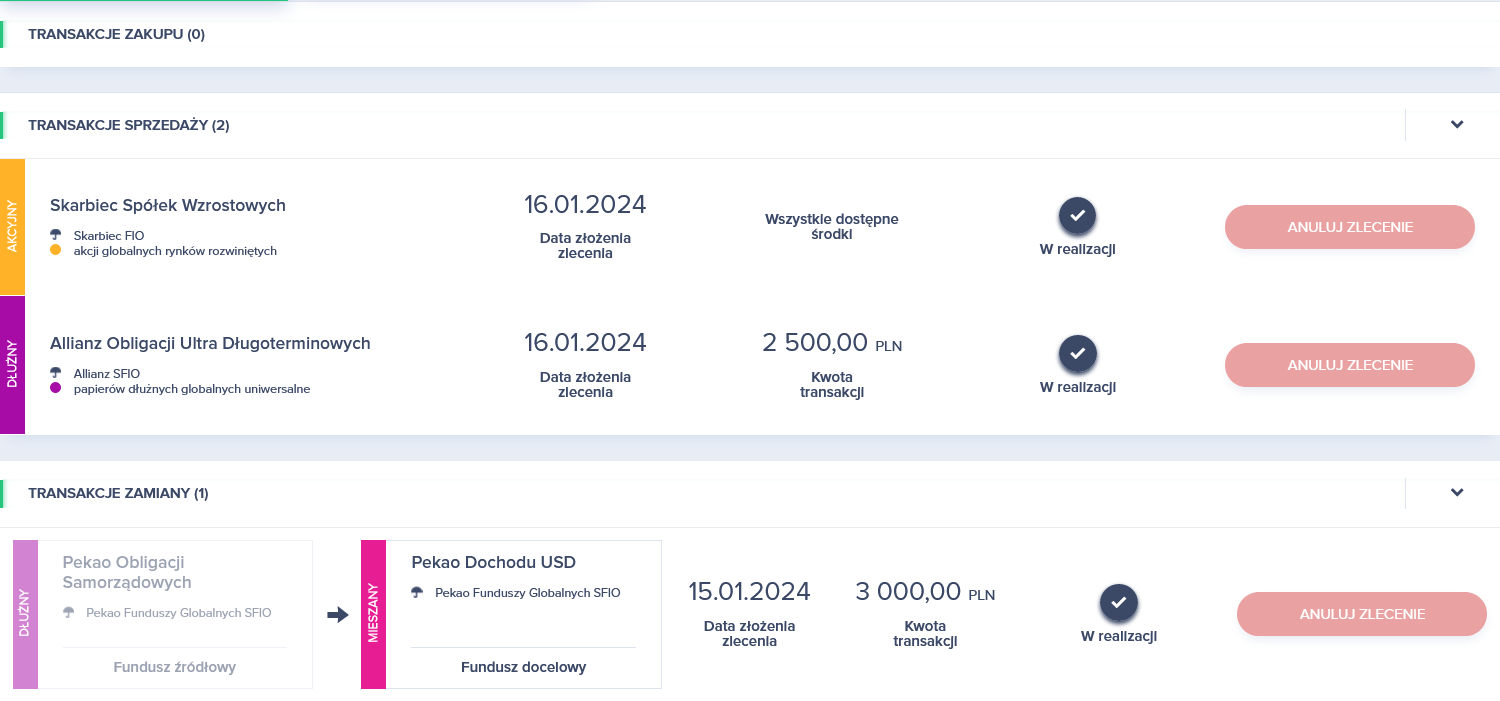Cancel the Skarbiec Spółek Wzrostowych order
The image size is (1500, 701).
(1350, 227)
